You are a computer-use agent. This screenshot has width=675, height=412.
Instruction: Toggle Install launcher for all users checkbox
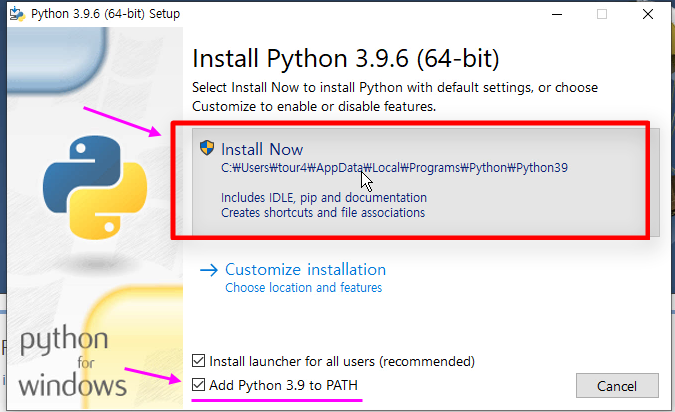click(x=198, y=361)
